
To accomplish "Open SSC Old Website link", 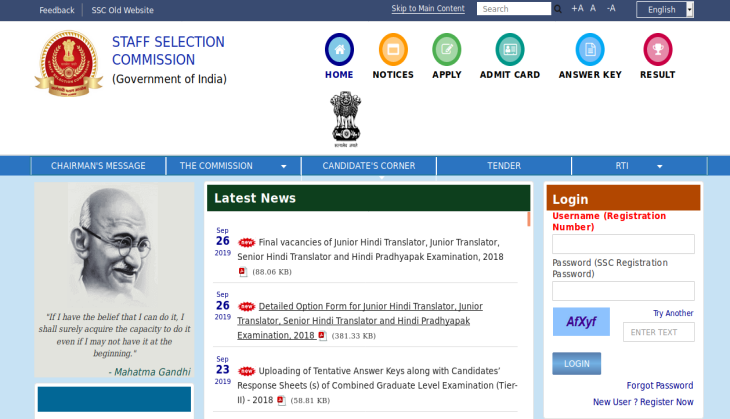I will pyautogui.click(x=122, y=10).
